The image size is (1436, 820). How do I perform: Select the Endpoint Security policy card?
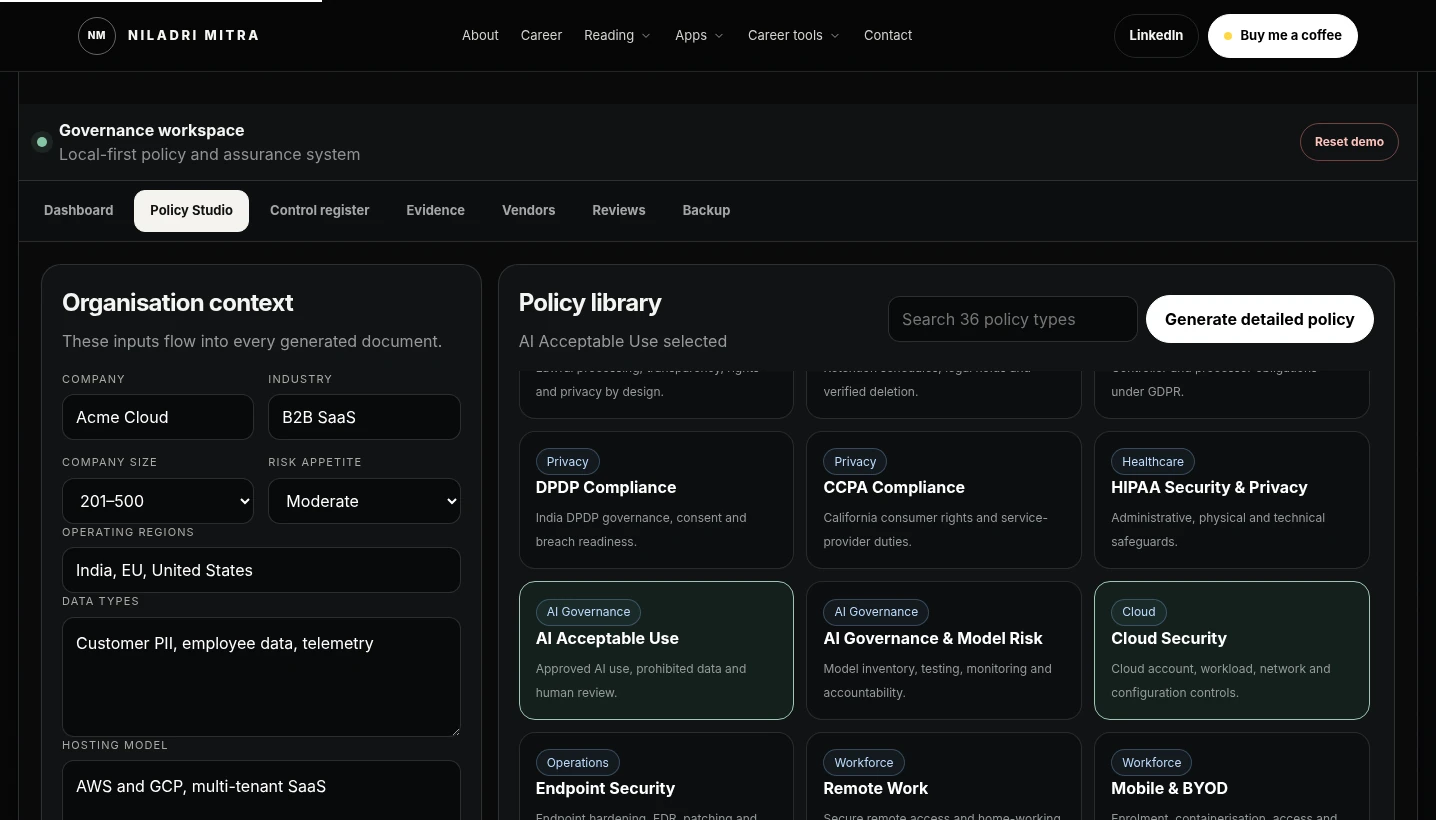tap(656, 776)
